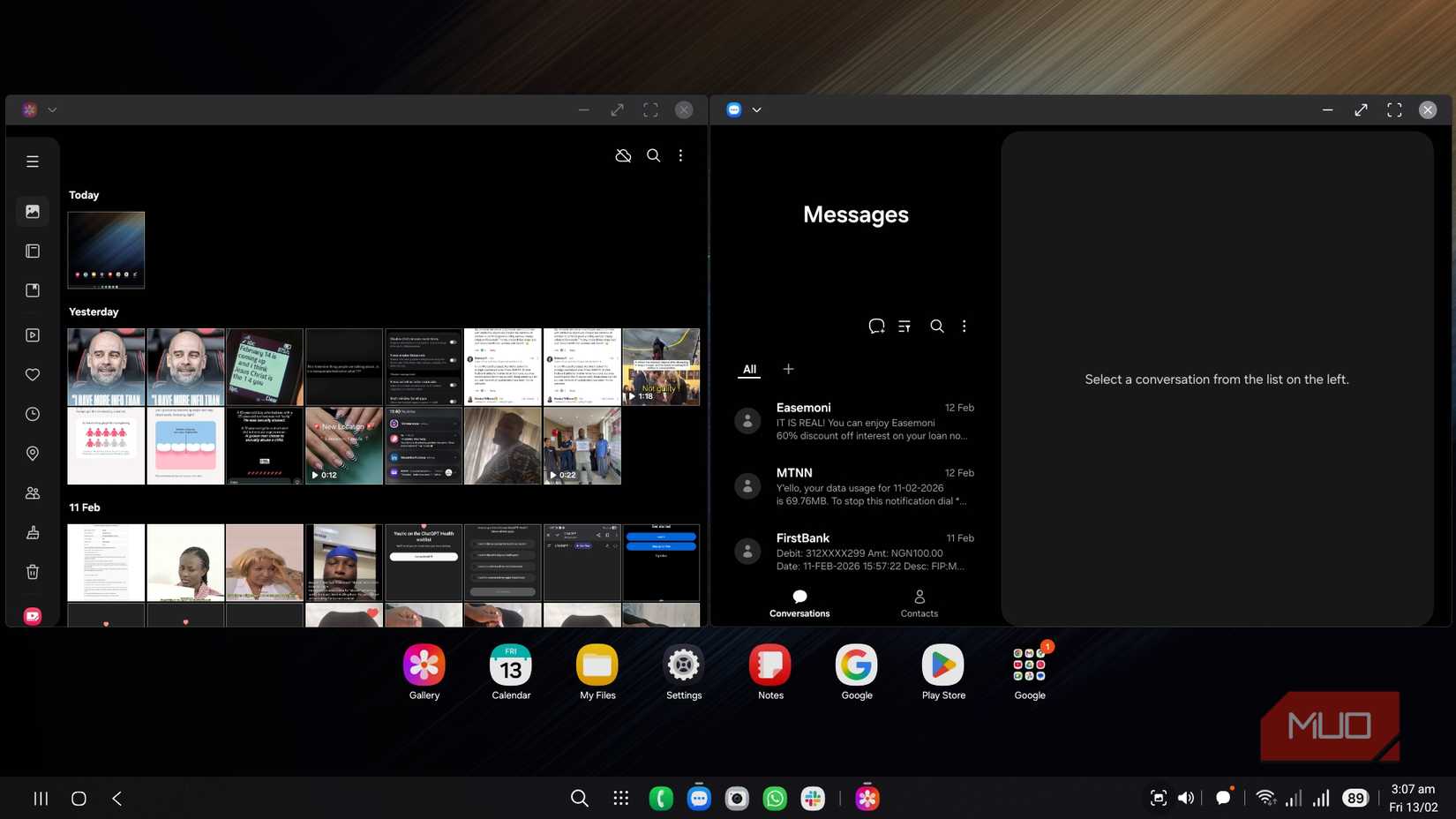Tap Home button in navigation bar
Image resolution: width=1456 pixels, height=819 pixels.
click(79, 799)
